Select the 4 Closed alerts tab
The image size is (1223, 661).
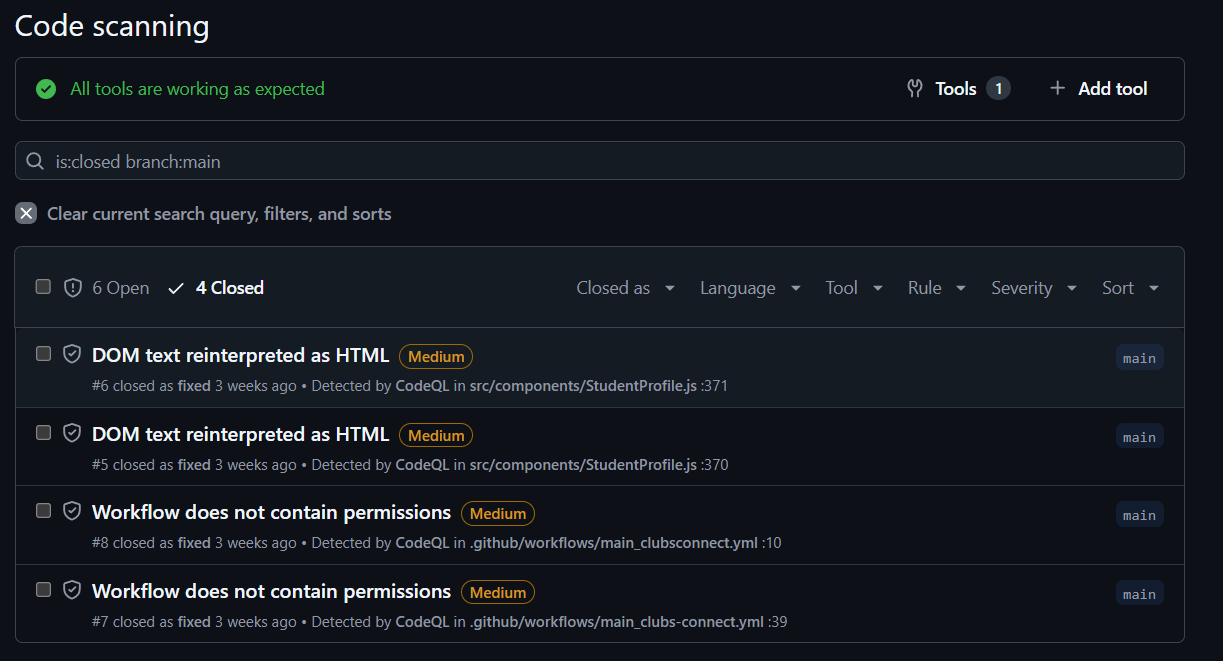coord(216,288)
